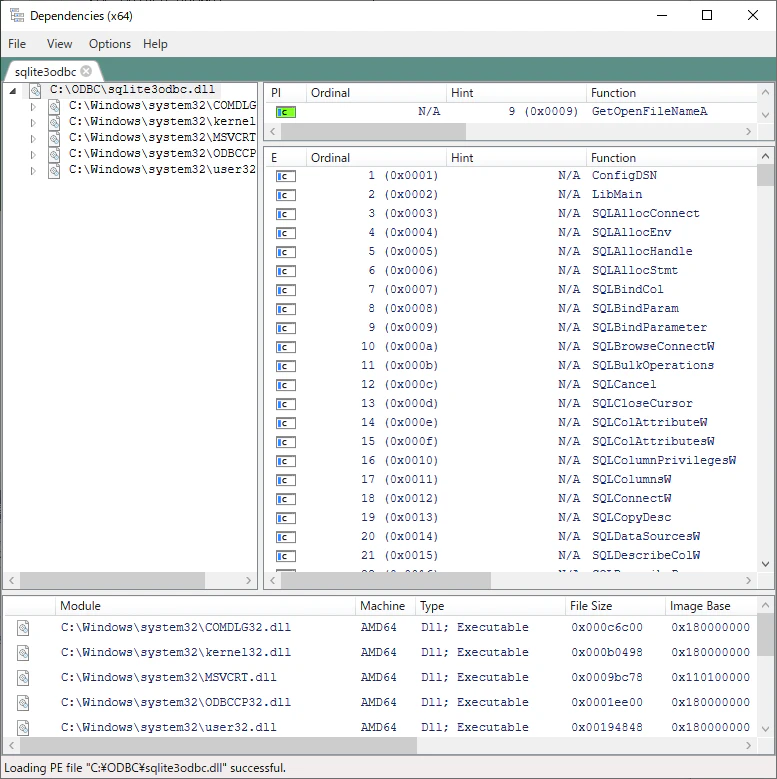The height and width of the screenshot is (779, 777).
Task: Click the module icon for ODBCCP32.dll row
Action: click(23, 703)
